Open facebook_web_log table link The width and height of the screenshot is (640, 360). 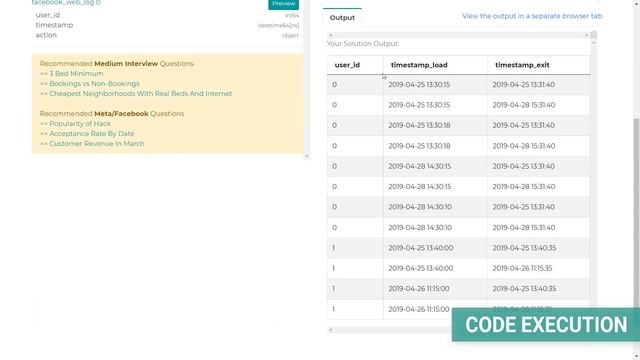[x=66, y=2]
